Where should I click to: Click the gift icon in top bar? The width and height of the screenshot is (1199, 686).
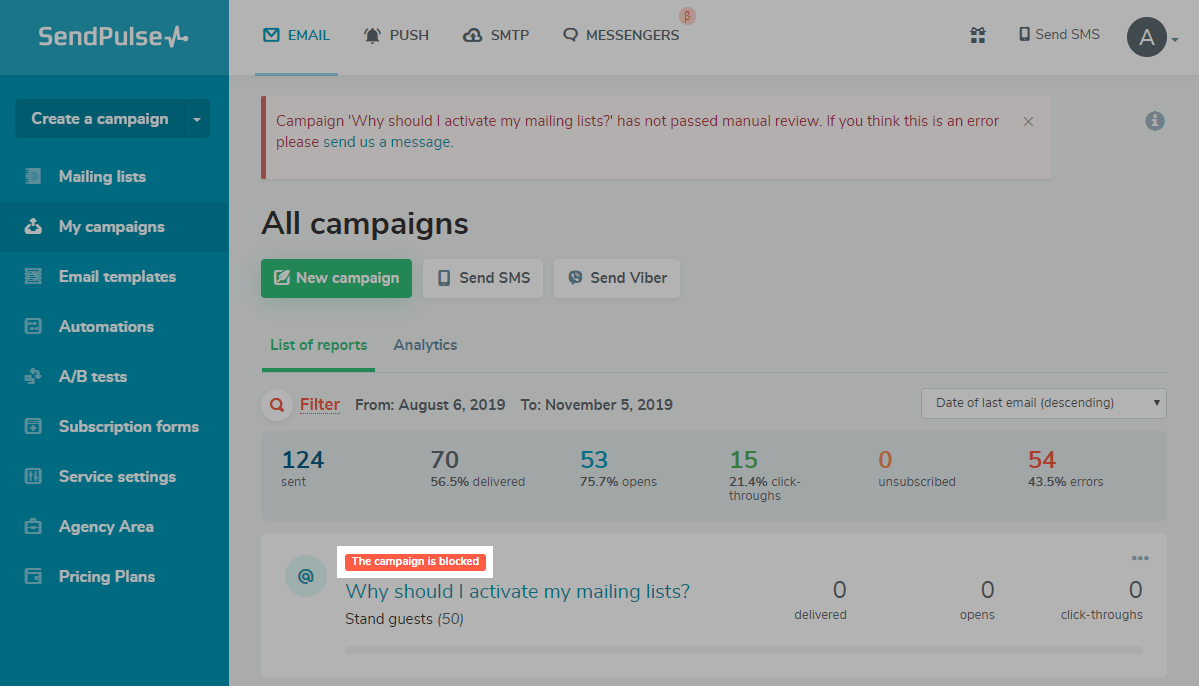point(977,35)
